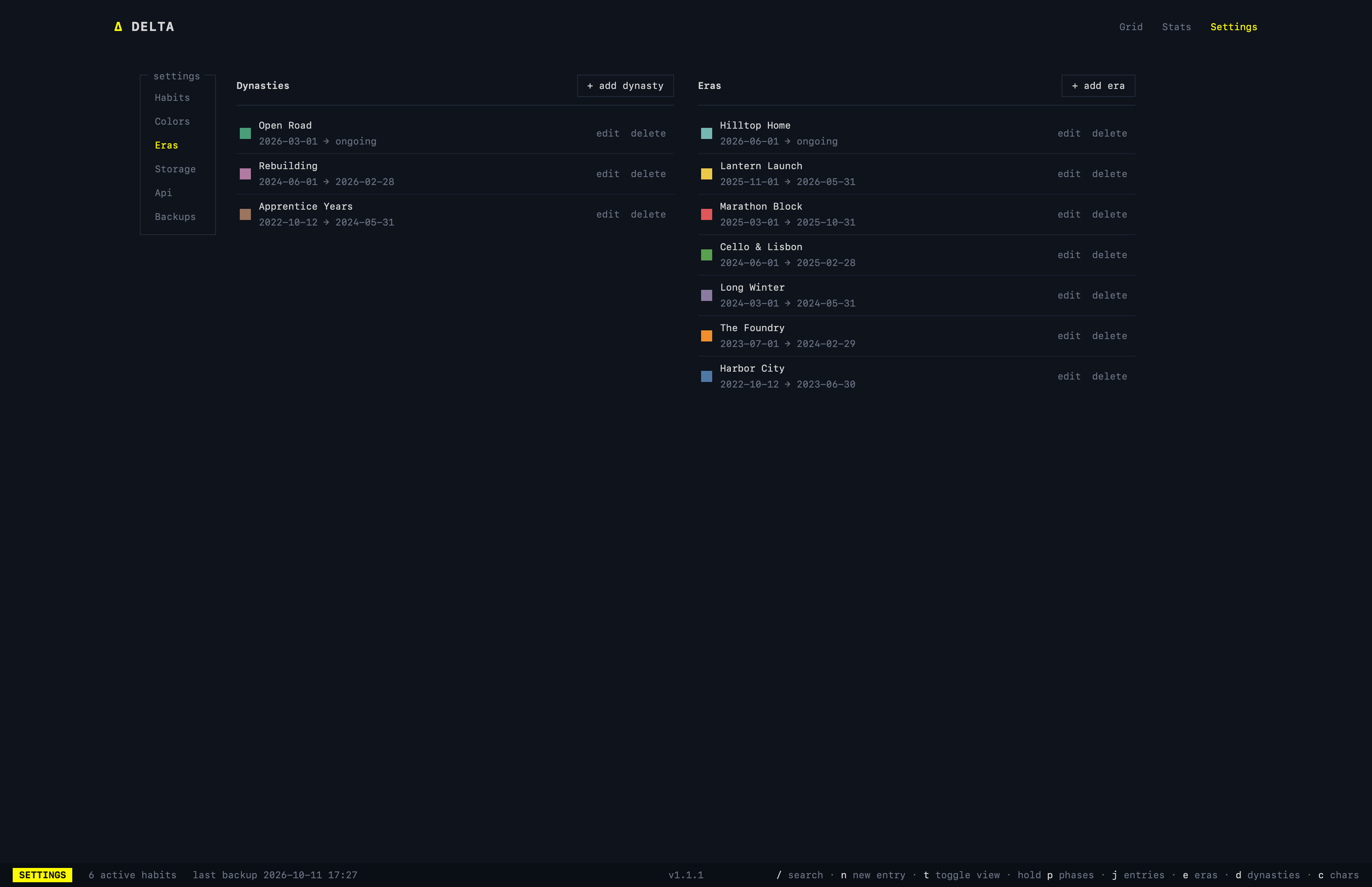Open Colors settings section

pyautogui.click(x=172, y=121)
